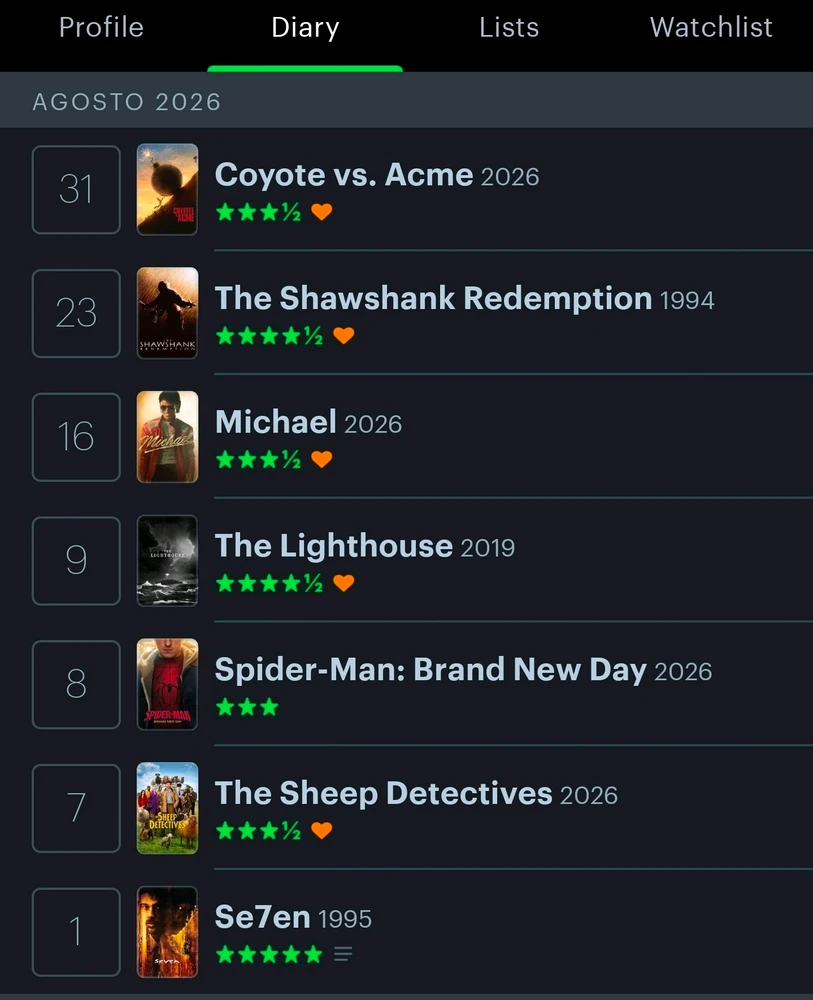Open the Coyote vs. Acme poster thumbnail
The image size is (813, 1000).
168,189
